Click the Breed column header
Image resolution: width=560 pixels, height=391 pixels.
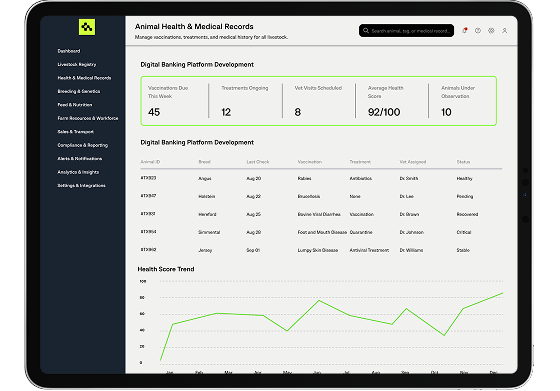click(x=204, y=162)
